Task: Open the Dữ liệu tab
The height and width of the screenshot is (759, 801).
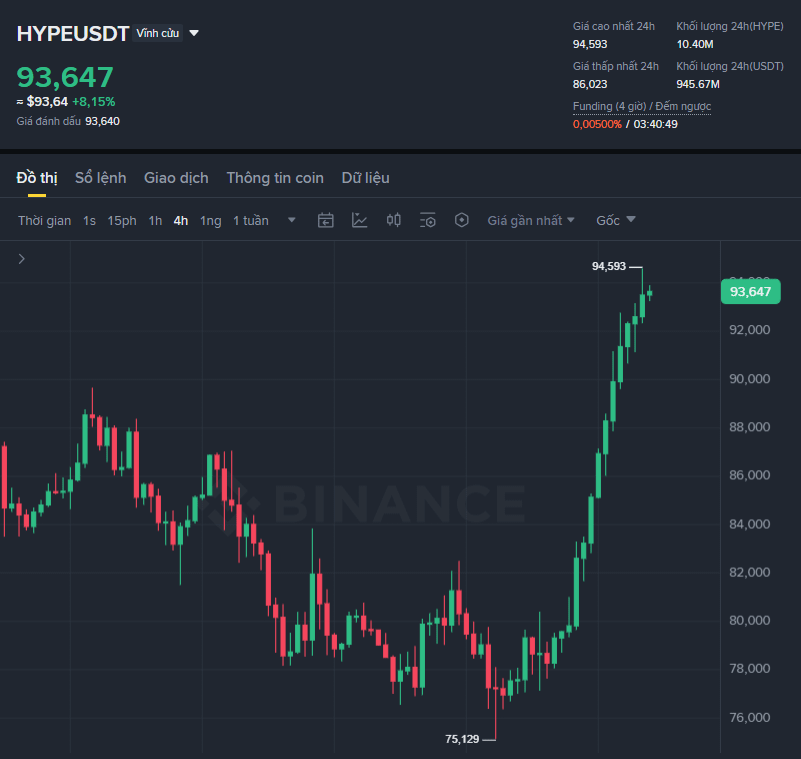Action: pyautogui.click(x=365, y=178)
